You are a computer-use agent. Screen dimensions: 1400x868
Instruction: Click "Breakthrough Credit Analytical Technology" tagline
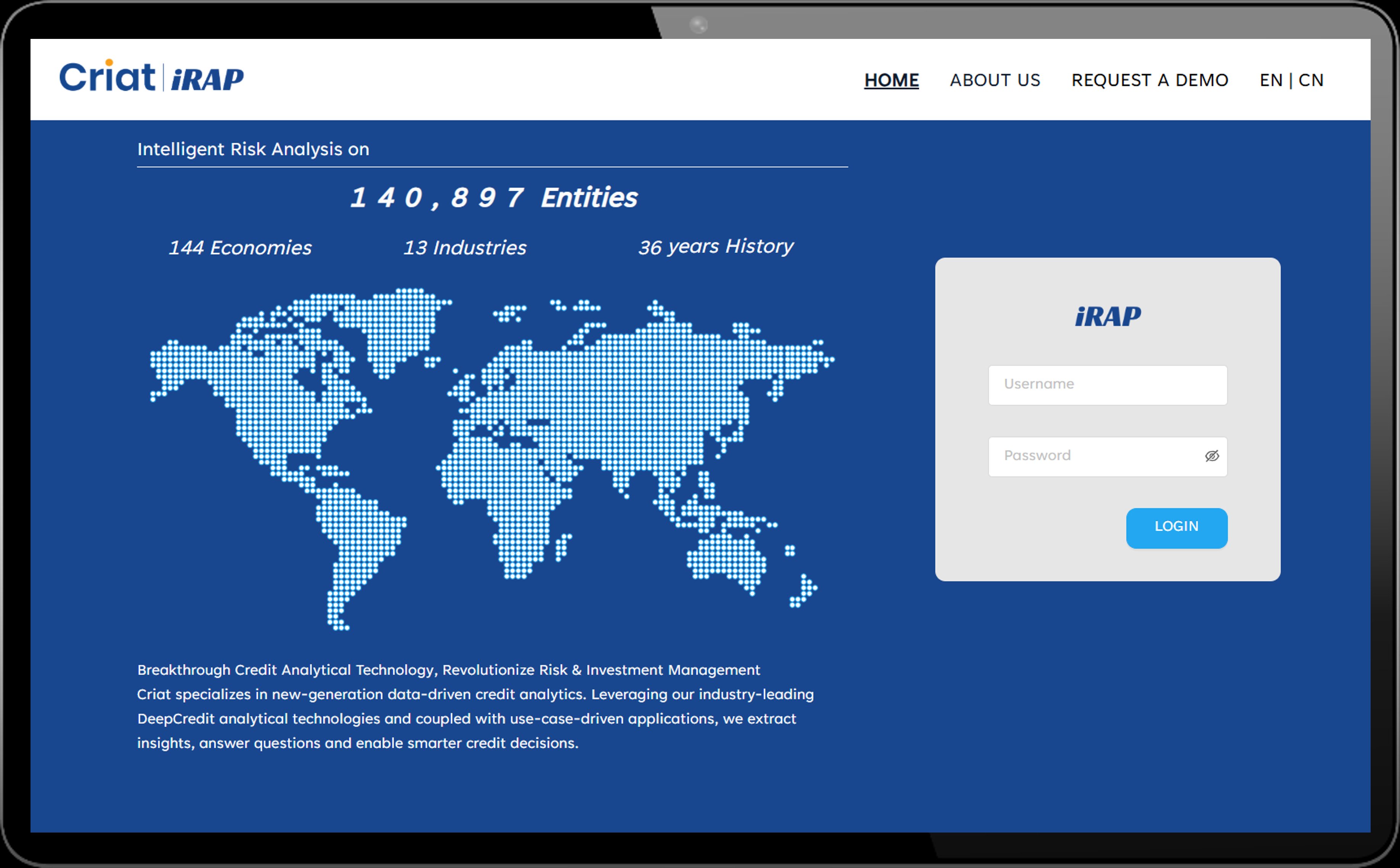[x=287, y=670]
